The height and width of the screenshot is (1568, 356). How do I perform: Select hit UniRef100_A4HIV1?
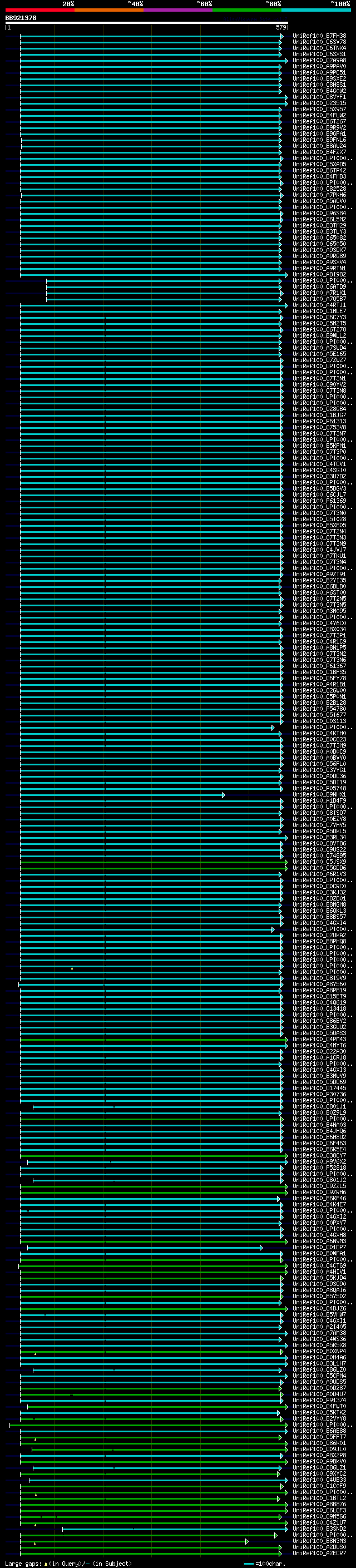(x=319, y=1272)
